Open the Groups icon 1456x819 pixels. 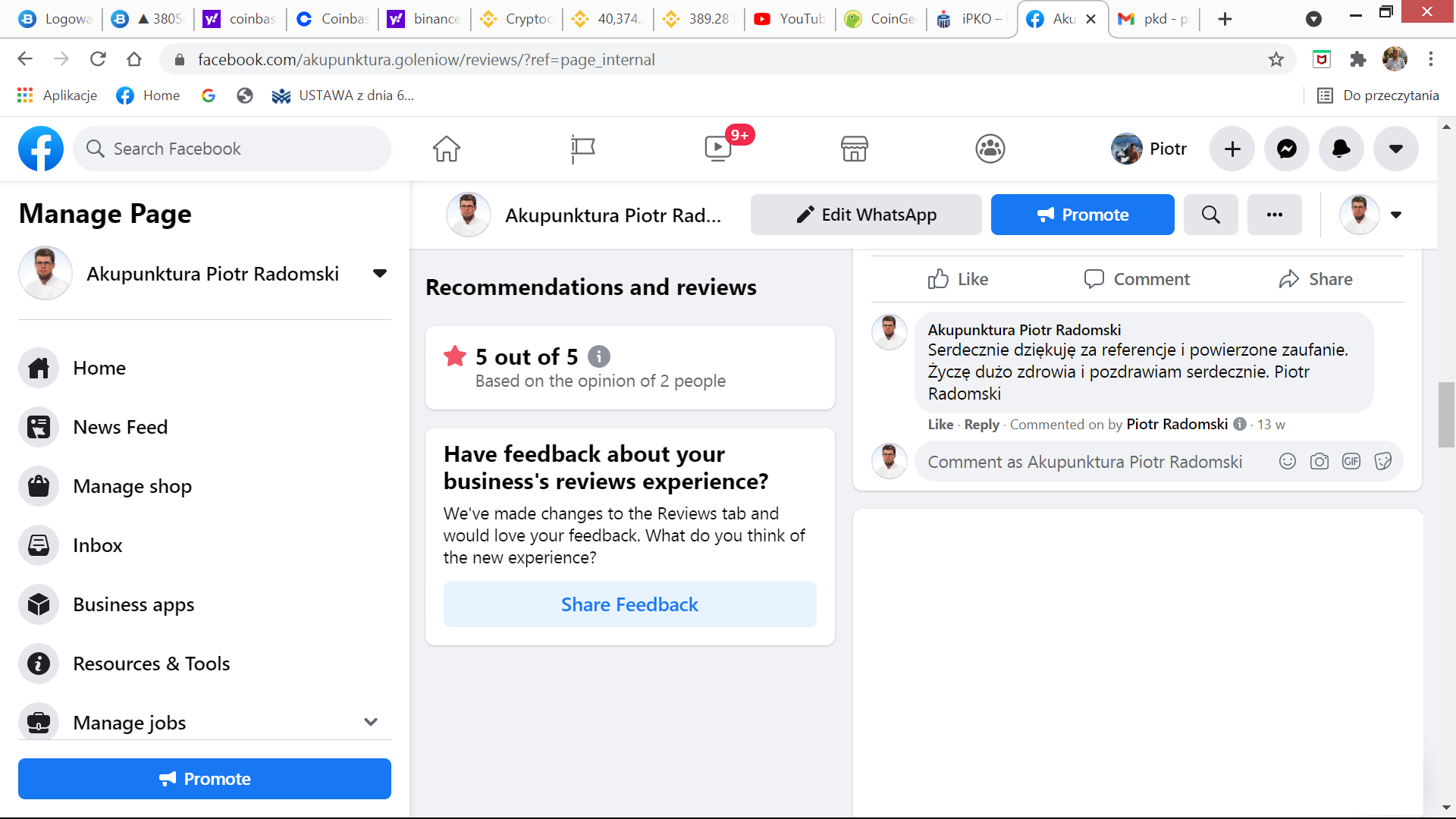(990, 149)
